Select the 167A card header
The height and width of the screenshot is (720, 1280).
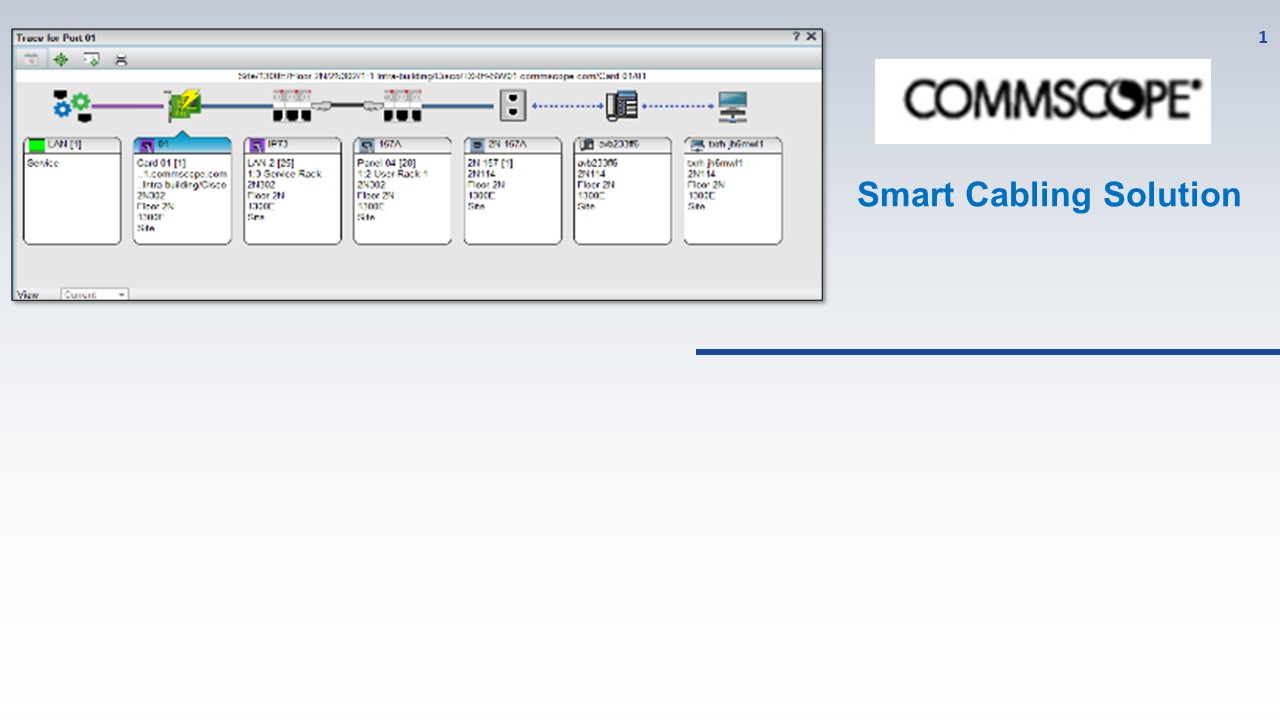coord(402,146)
